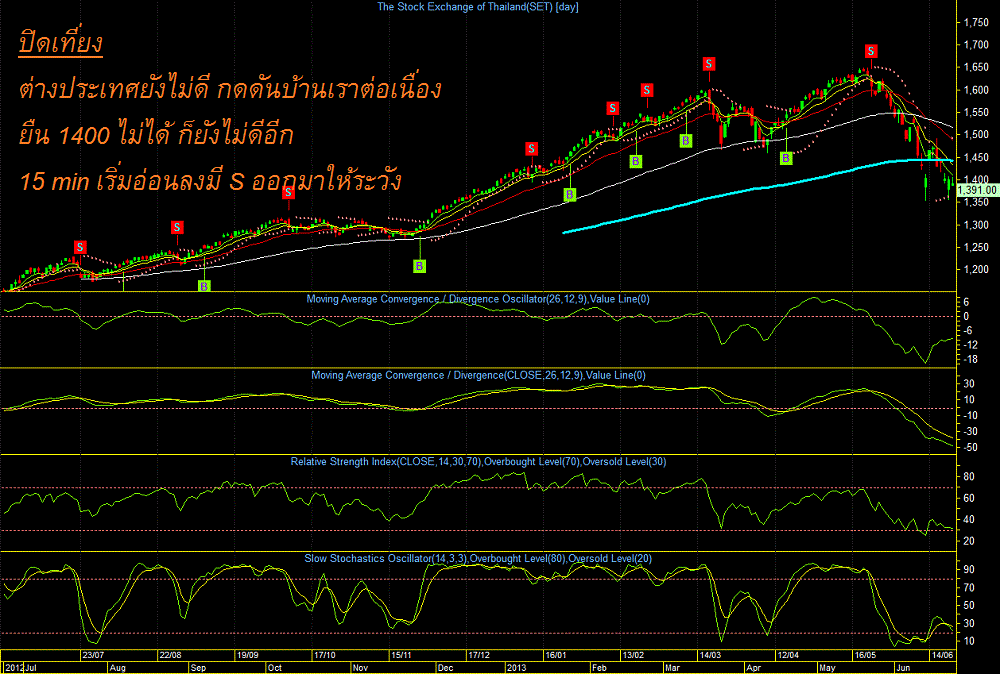Click the 14/06 date label on the time axis
The height and width of the screenshot is (674, 1000).
click(942, 655)
